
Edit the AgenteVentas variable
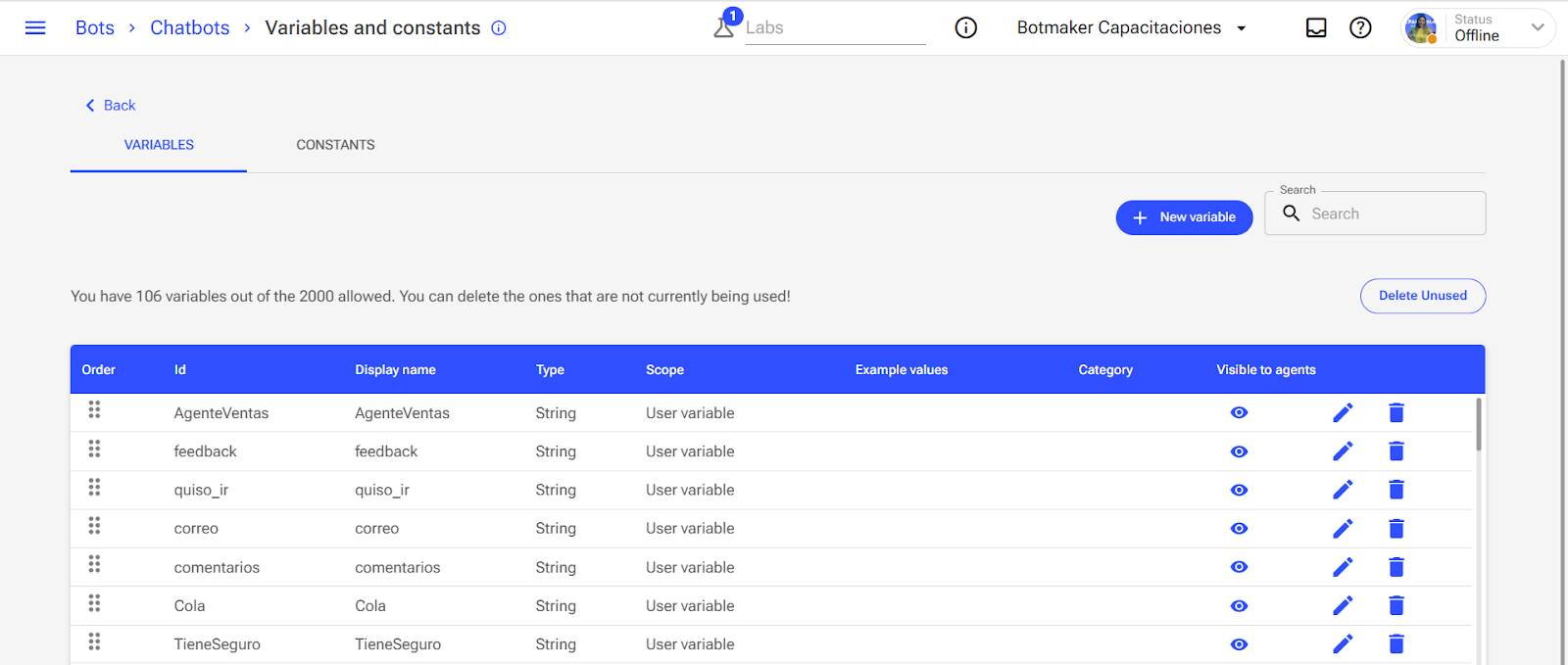(1343, 412)
